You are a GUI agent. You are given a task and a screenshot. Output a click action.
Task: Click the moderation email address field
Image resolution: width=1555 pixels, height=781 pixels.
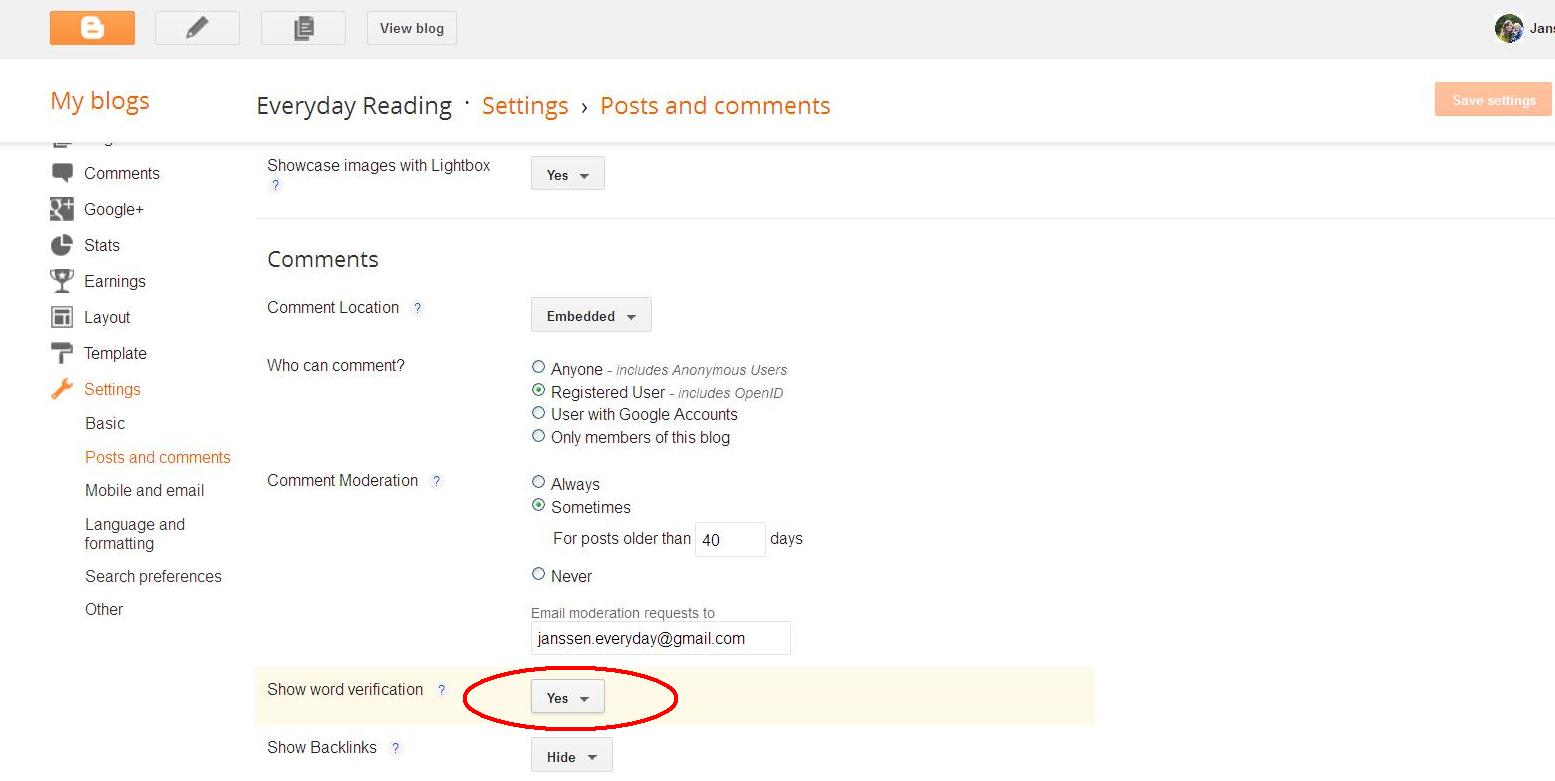point(660,638)
